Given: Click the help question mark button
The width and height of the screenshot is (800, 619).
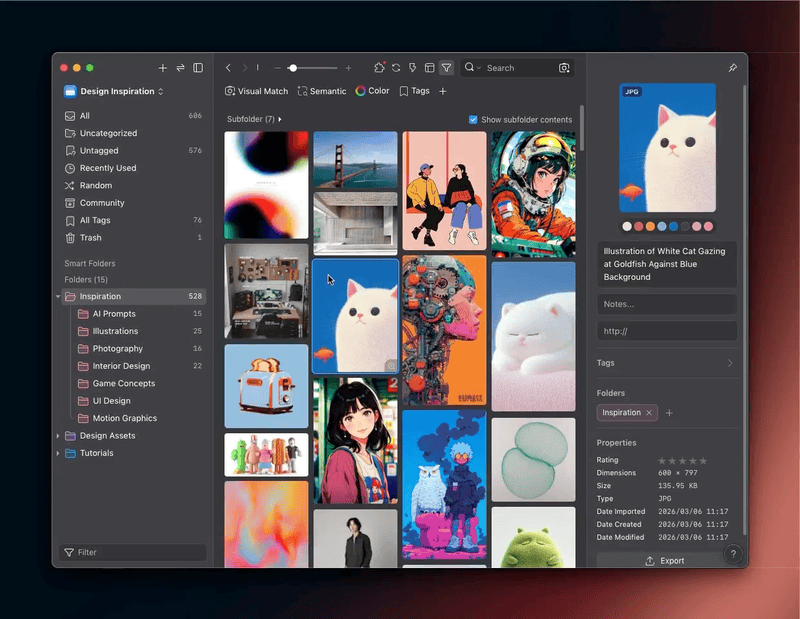Looking at the screenshot, I should click(x=733, y=554).
